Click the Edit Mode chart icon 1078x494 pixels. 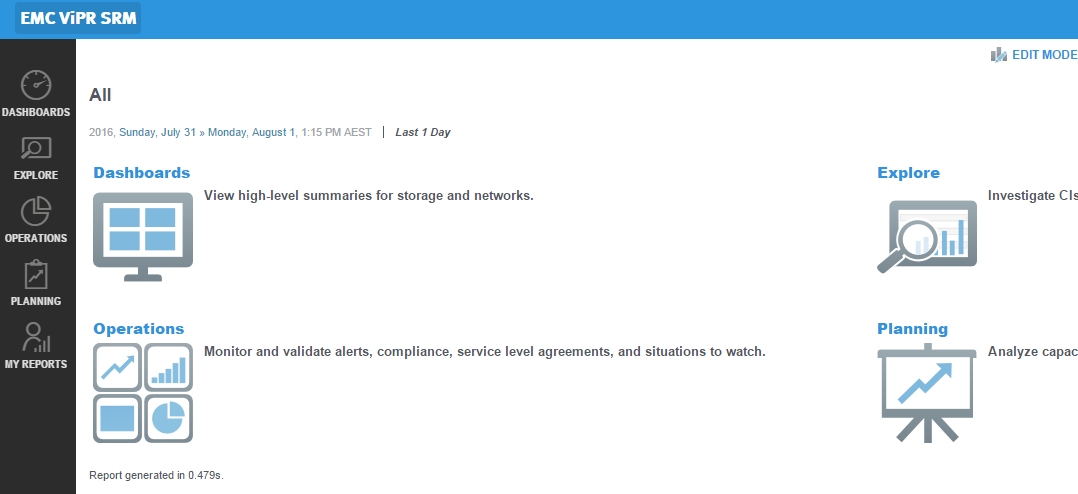pyautogui.click(x=999, y=55)
